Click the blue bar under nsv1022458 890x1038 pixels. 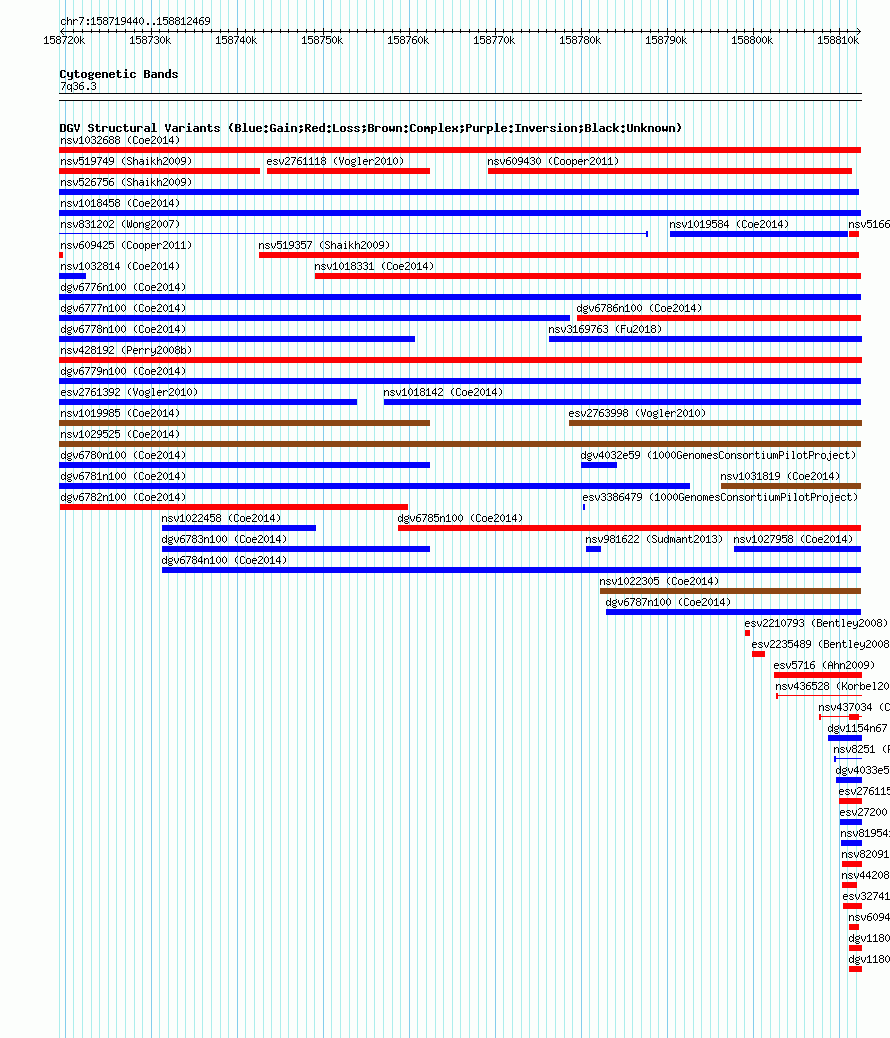pos(238,528)
